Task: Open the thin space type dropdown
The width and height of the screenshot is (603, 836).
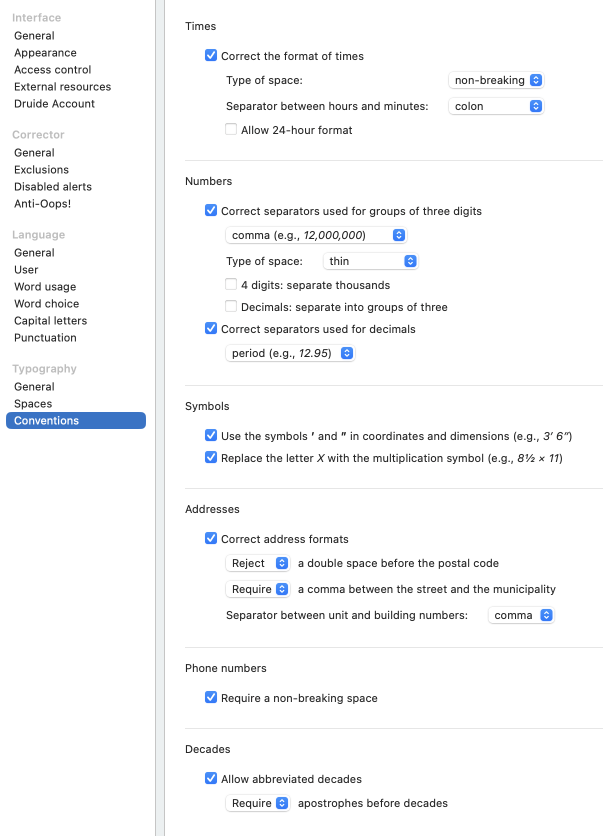Action: (x=371, y=261)
